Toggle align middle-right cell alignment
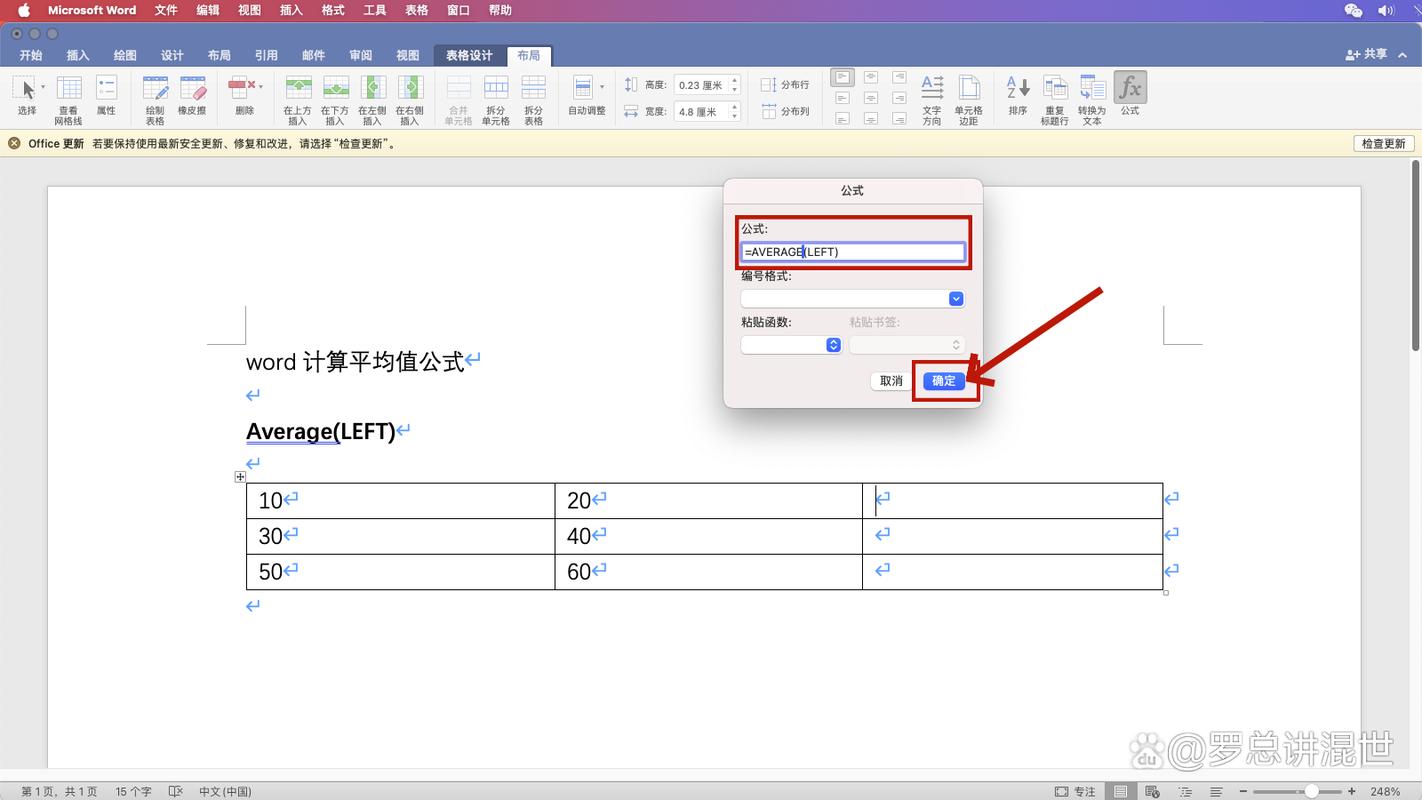Viewport: 1422px width, 800px height. pos(899,98)
